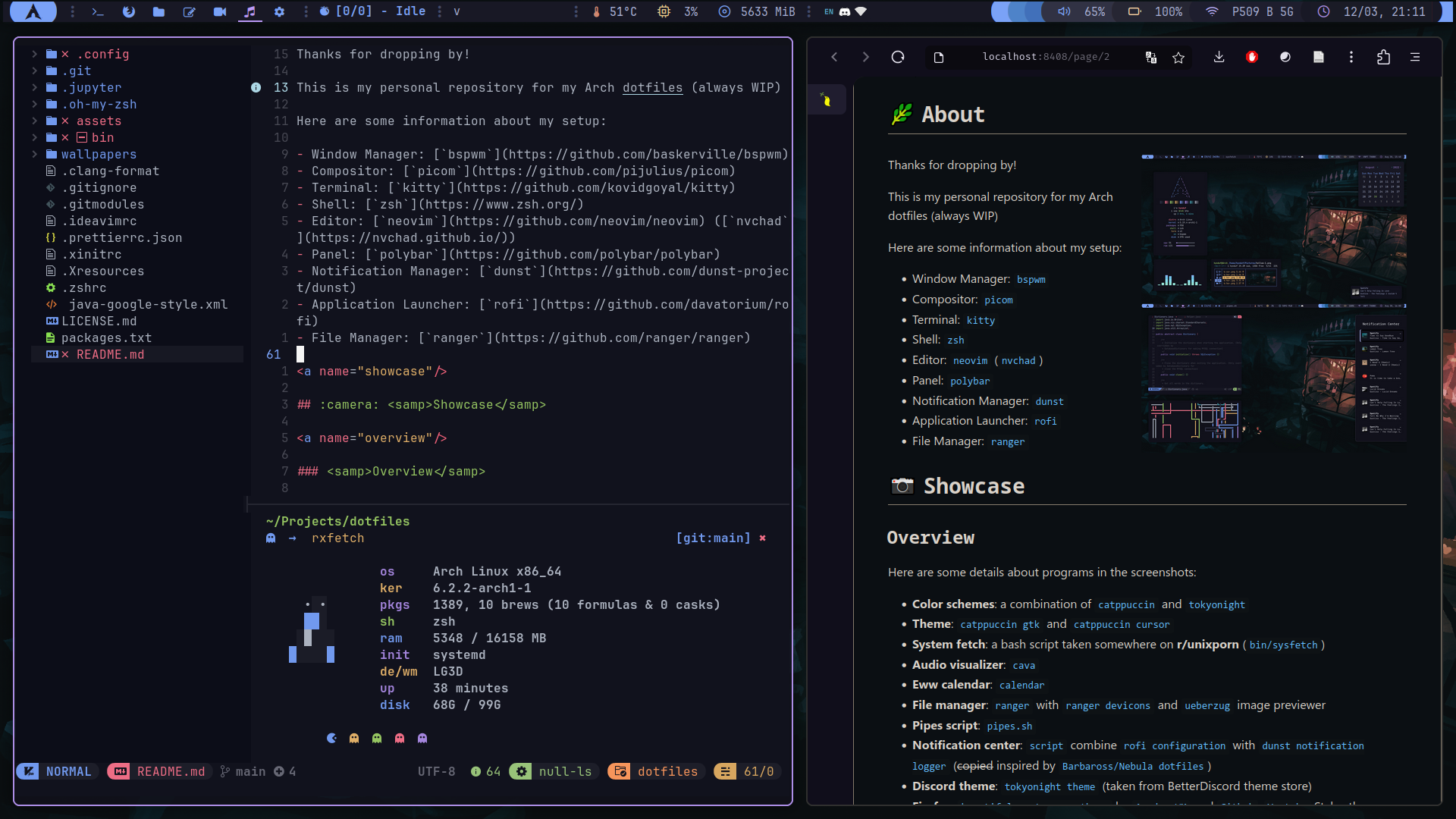This screenshot has height=819, width=1456.
Task: Bookmark this page with the star icon
Action: click(x=1178, y=58)
